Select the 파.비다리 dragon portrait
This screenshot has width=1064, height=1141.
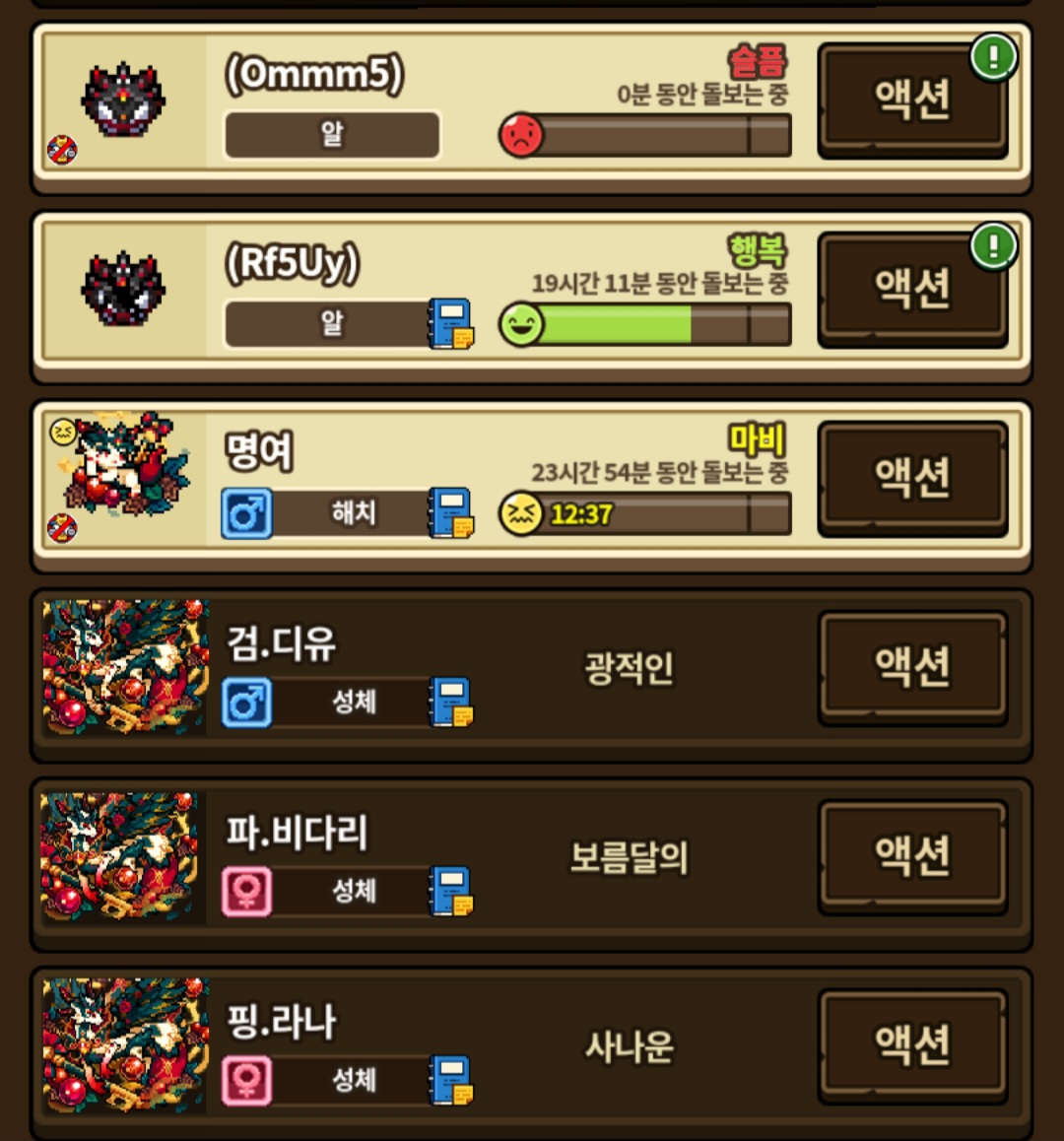(x=122, y=857)
